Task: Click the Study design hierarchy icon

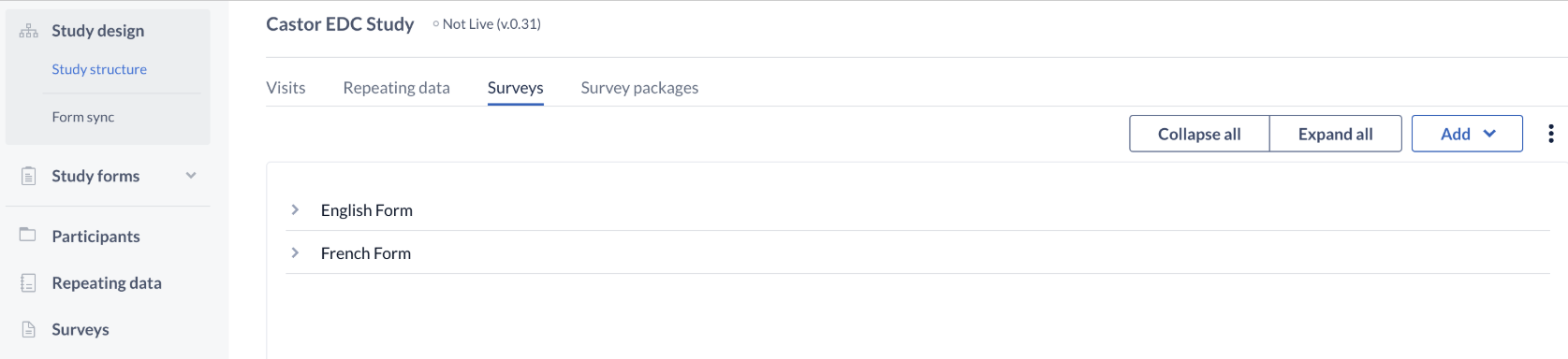Action: [x=29, y=31]
